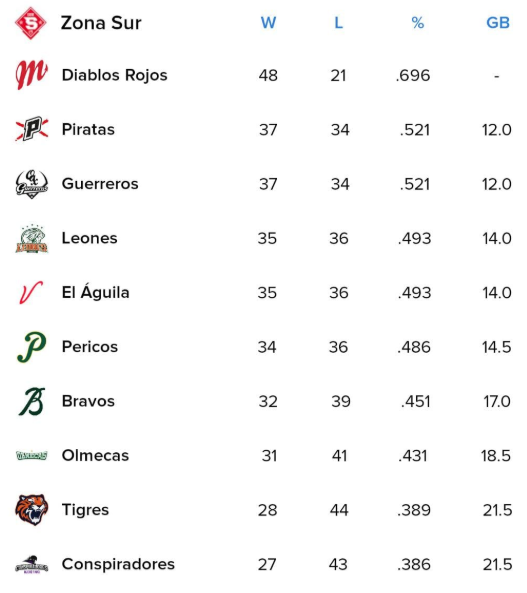Screen dimensions: 527x593
Task: Click the Bravos script B logo
Action: pyautogui.click(x=32, y=401)
